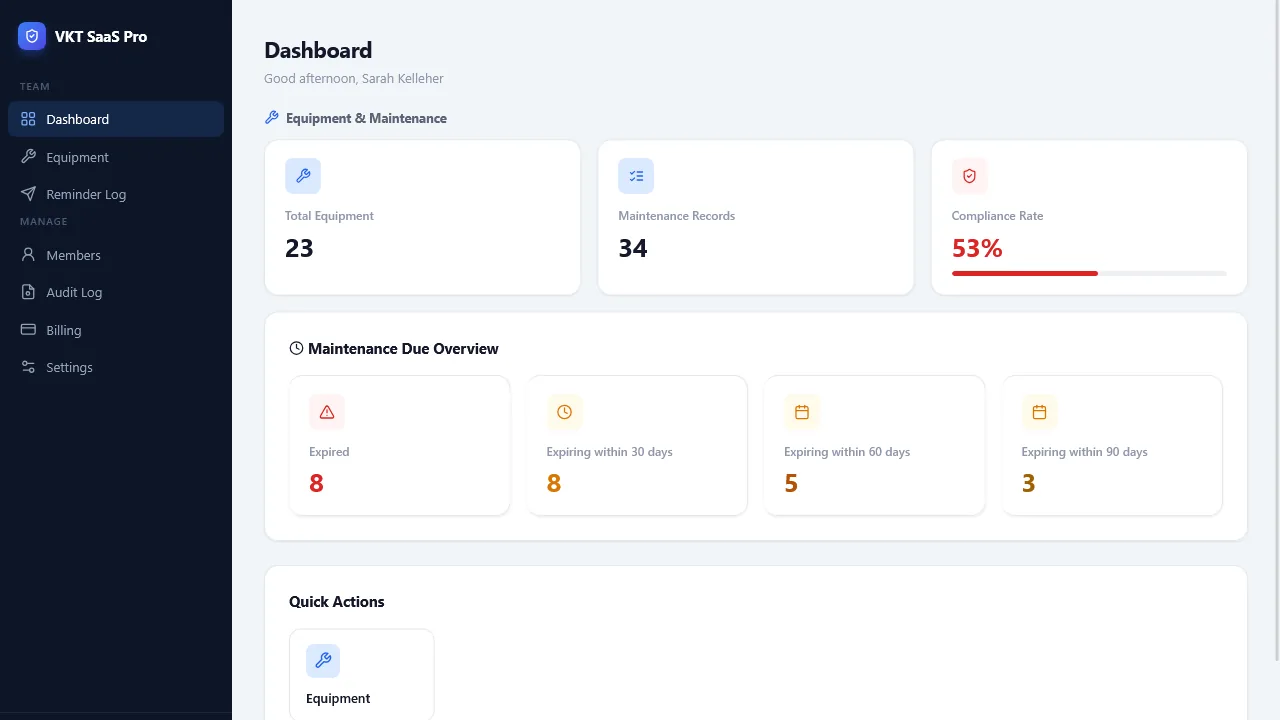Open the Compliance Rate stat card

[1089, 217]
